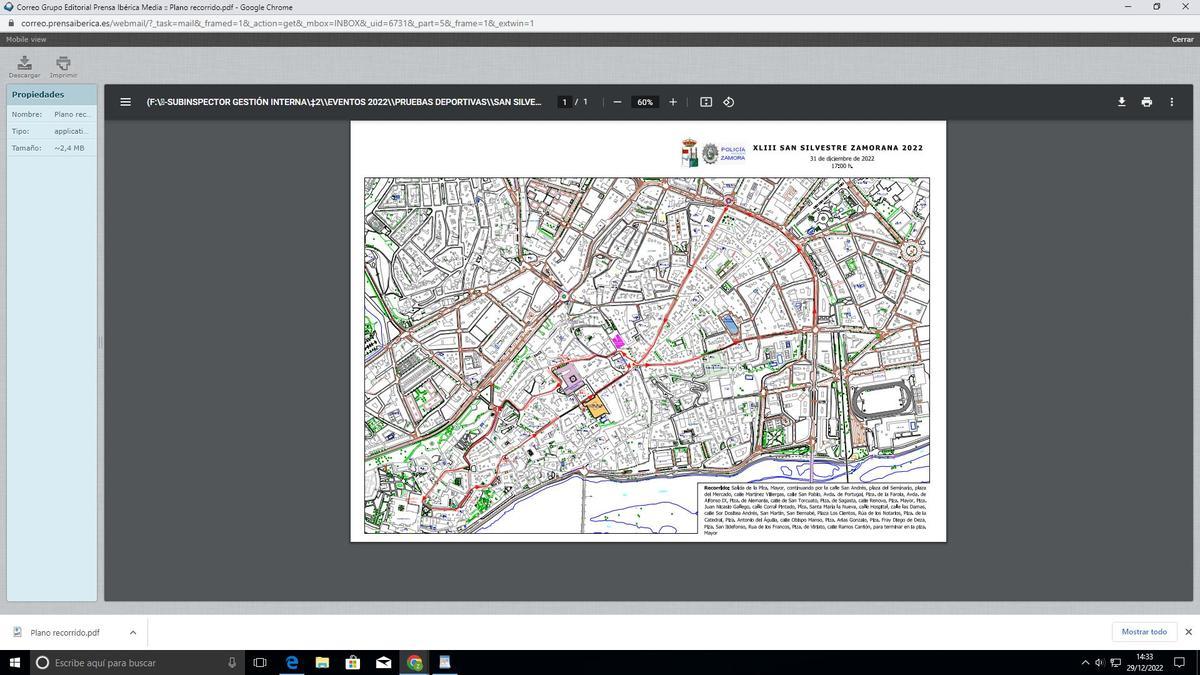Click the fit to page icon
This screenshot has height=675, width=1200.
[706, 102]
